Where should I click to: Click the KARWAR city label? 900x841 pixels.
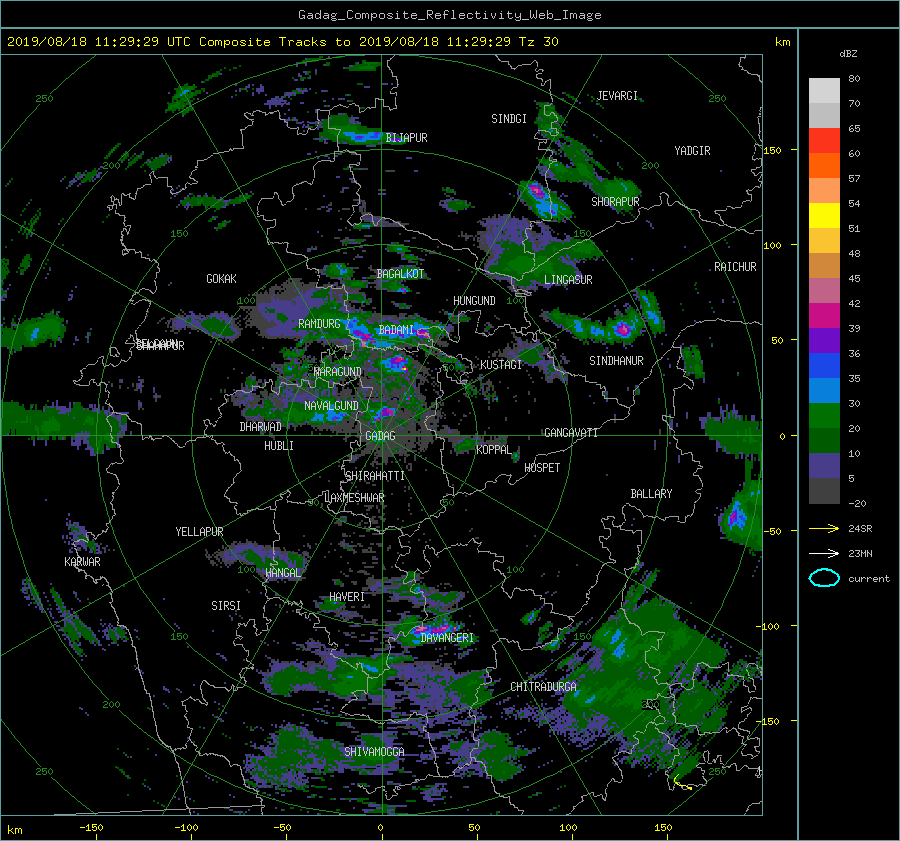point(82,562)
